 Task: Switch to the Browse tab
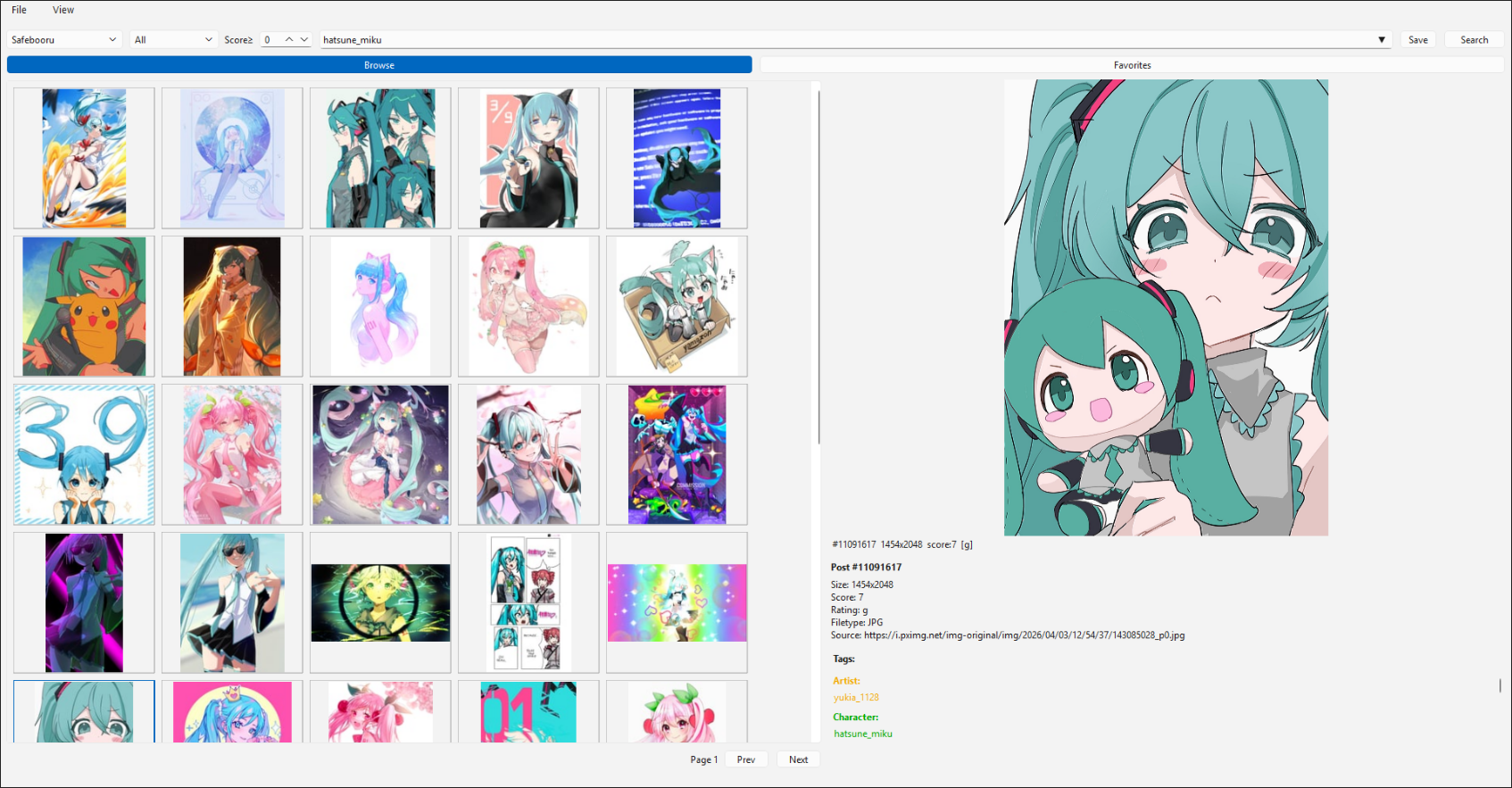[x=379, y=65]
